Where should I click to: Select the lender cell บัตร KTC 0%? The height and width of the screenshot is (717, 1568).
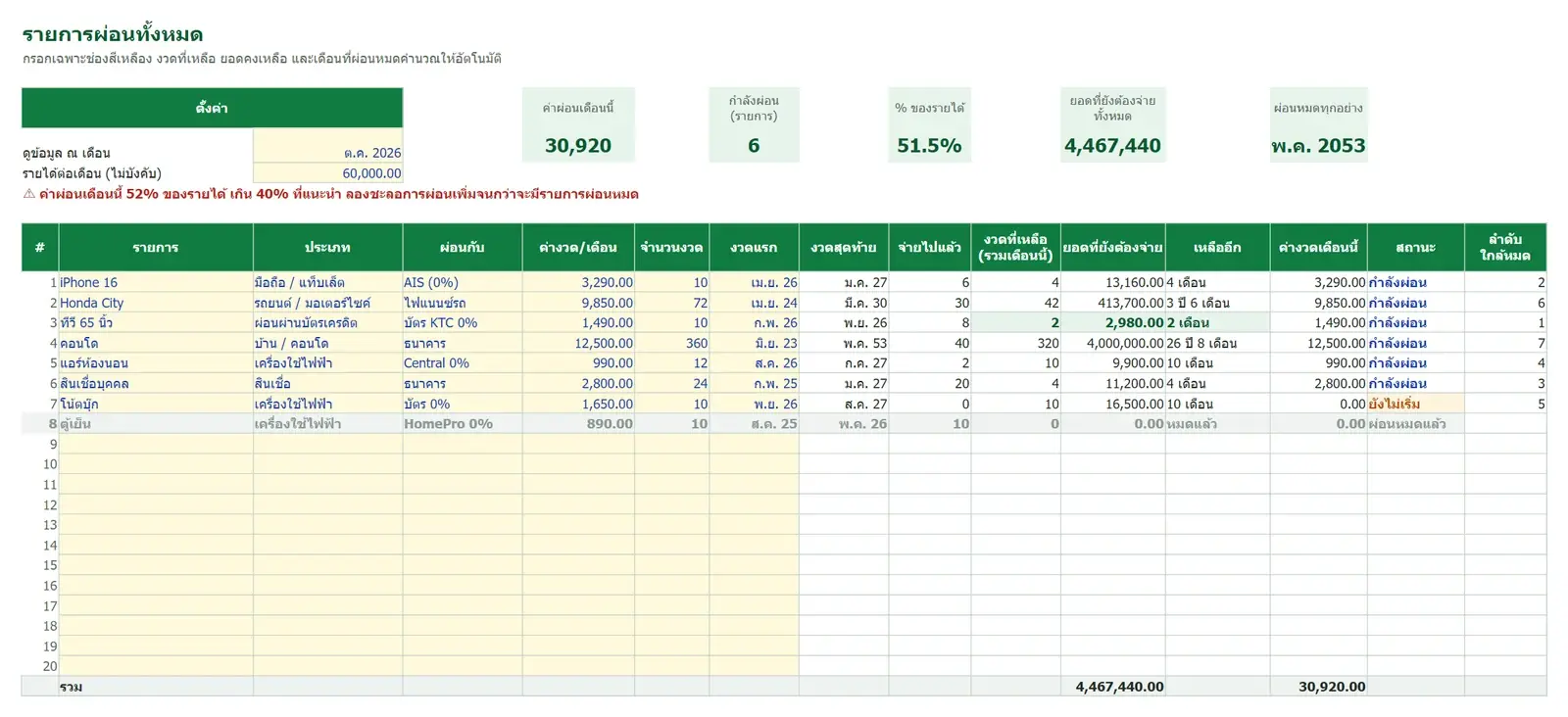tap(463, 322)
